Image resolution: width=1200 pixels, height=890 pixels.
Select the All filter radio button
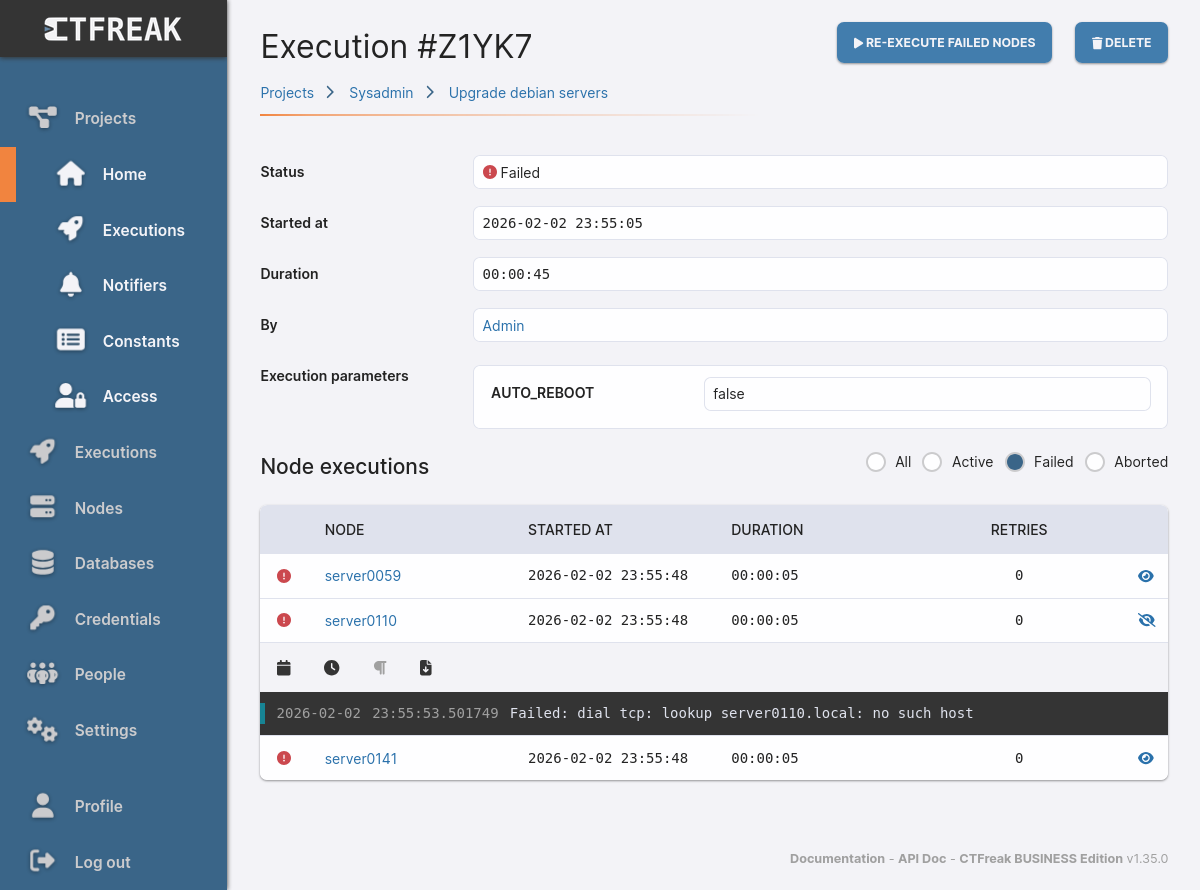pyautogui.click(x=875, y=462)
